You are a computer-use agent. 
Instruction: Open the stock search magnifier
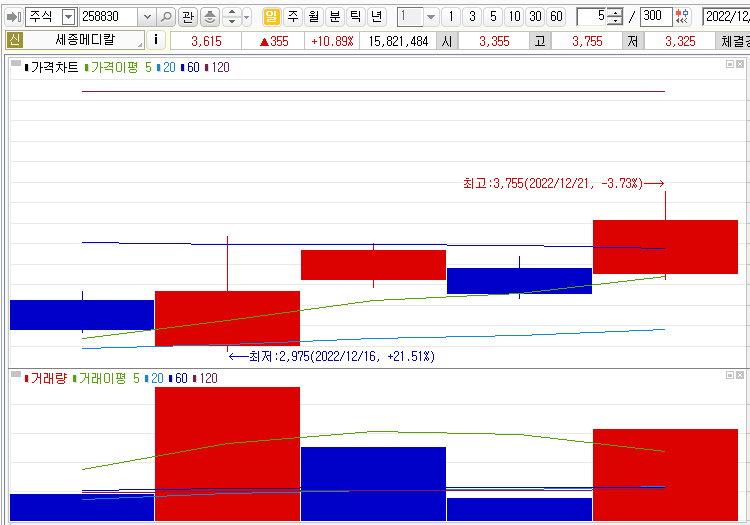[166, 17]
